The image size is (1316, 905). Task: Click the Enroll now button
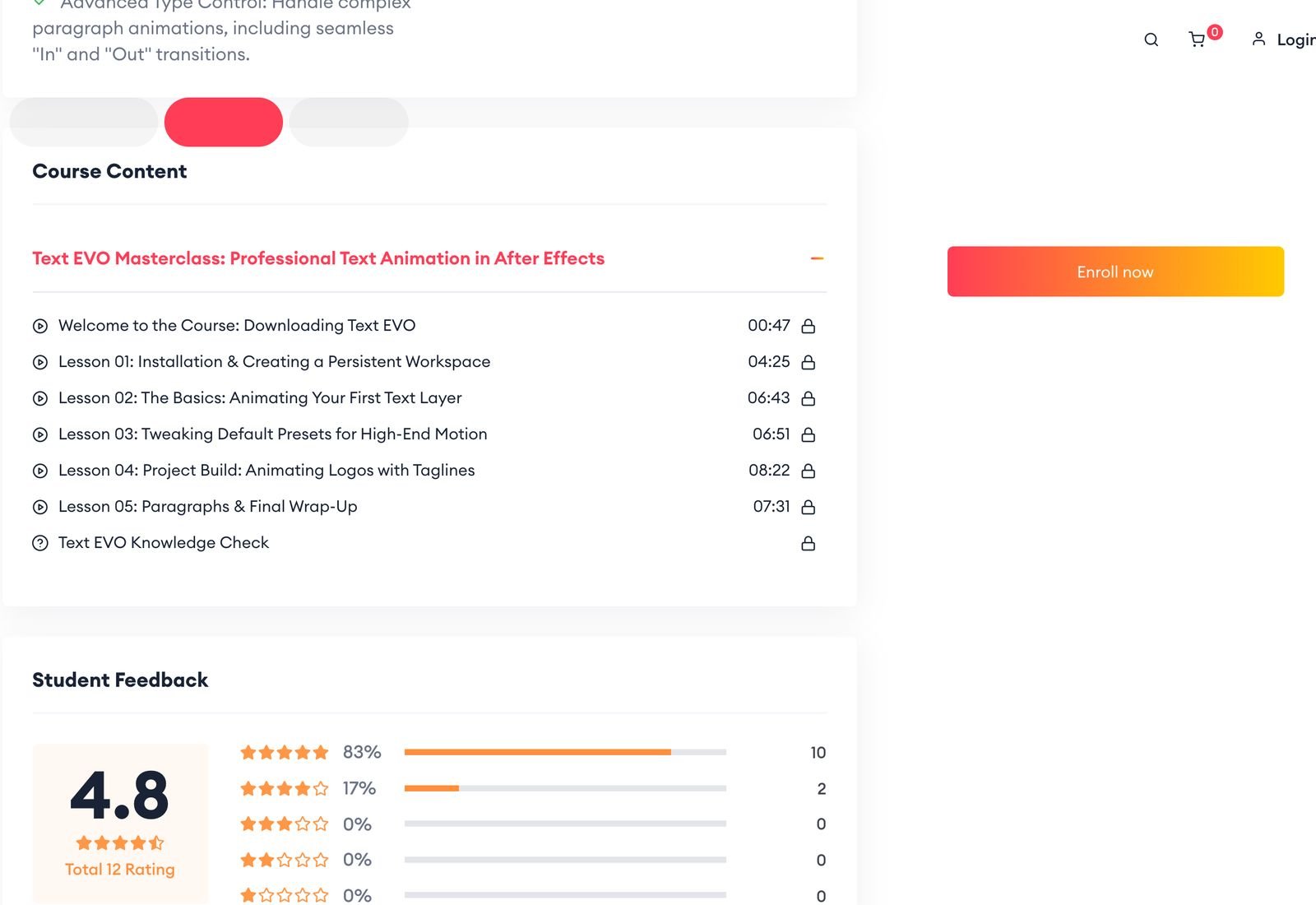click(1115, 271)
